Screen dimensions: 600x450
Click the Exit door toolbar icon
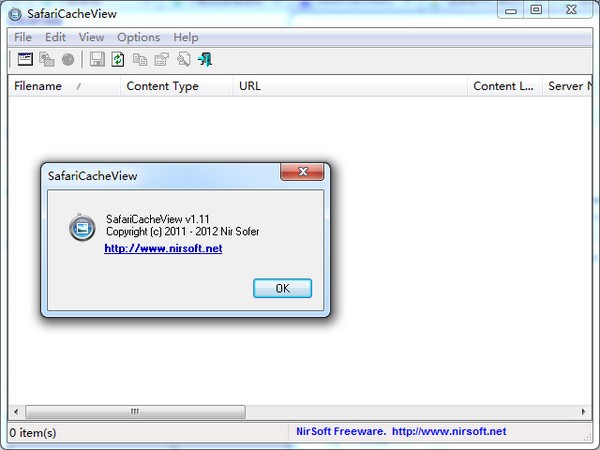point(205,59)
